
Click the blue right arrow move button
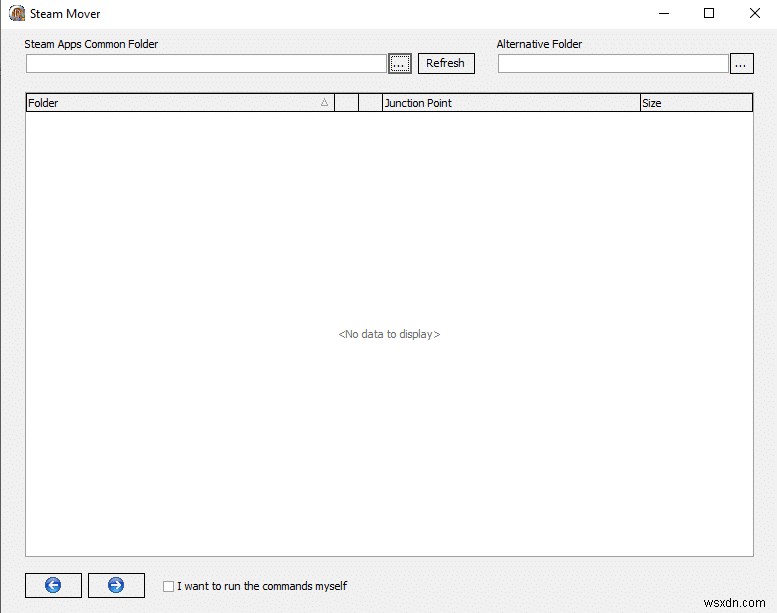pos(116,585)
